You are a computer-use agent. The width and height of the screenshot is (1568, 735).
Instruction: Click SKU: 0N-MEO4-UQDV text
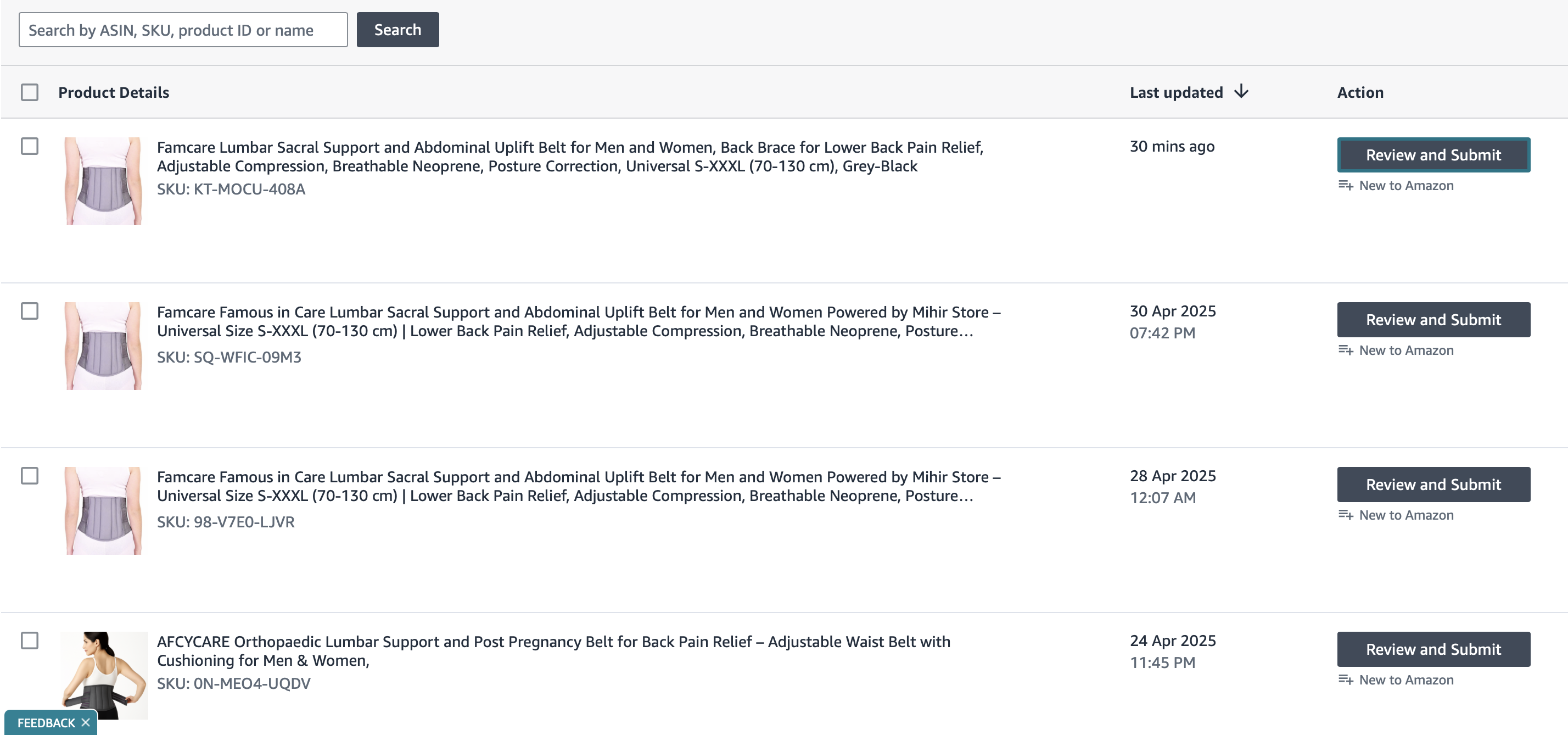point(234,683)
